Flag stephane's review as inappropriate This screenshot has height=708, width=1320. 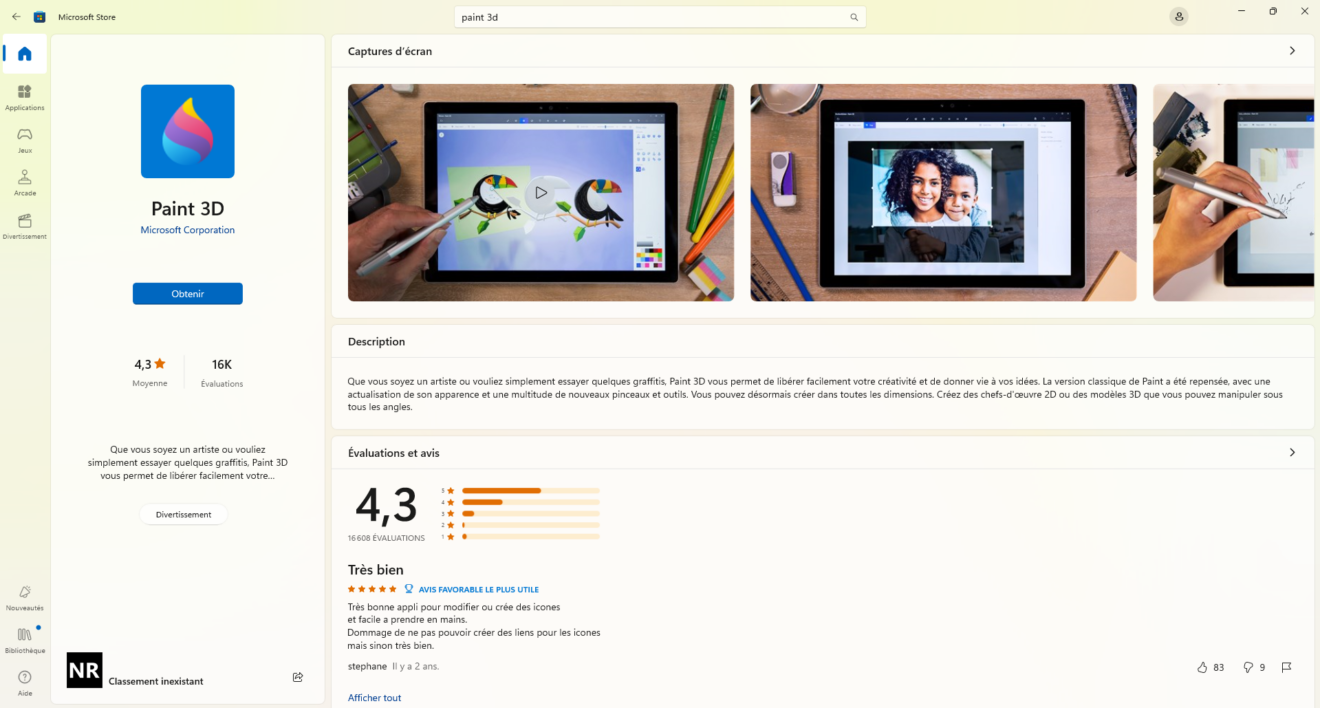click(1286, 667)
